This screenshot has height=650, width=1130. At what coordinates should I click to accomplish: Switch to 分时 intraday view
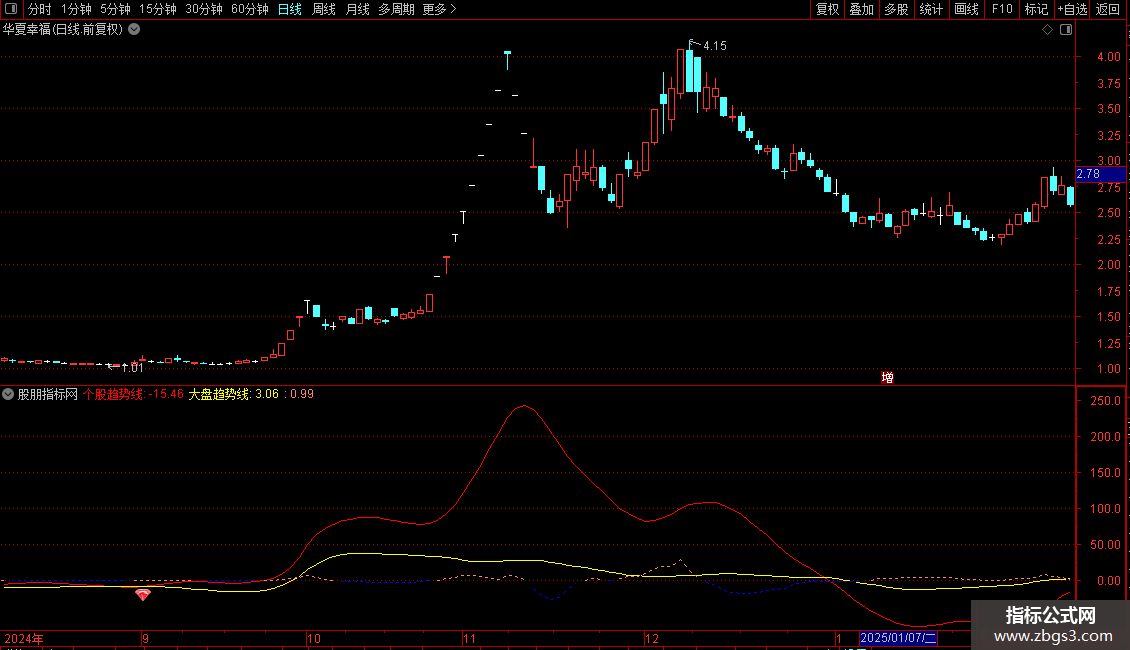click(40, 9)
